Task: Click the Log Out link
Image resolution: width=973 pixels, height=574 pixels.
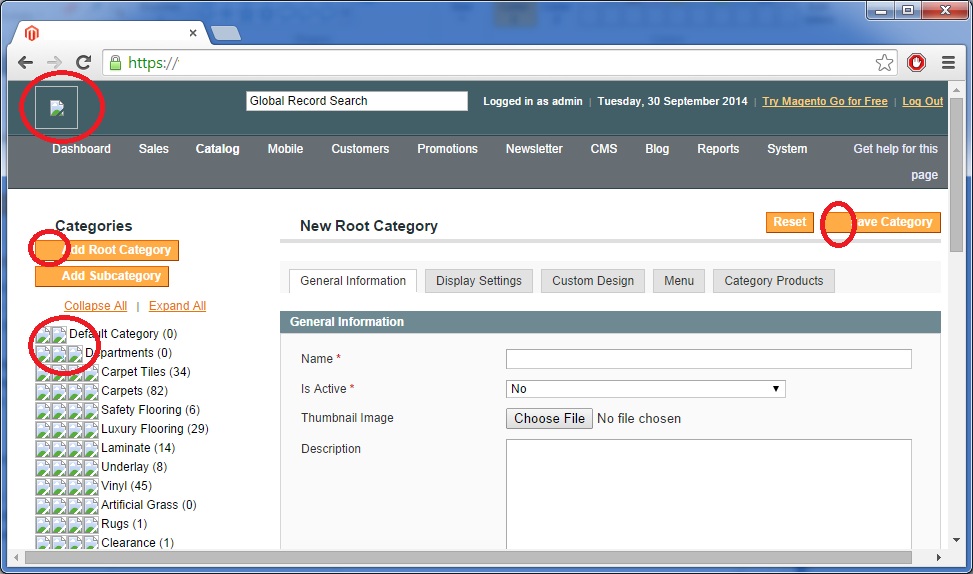Action: [x=922, y=101]
